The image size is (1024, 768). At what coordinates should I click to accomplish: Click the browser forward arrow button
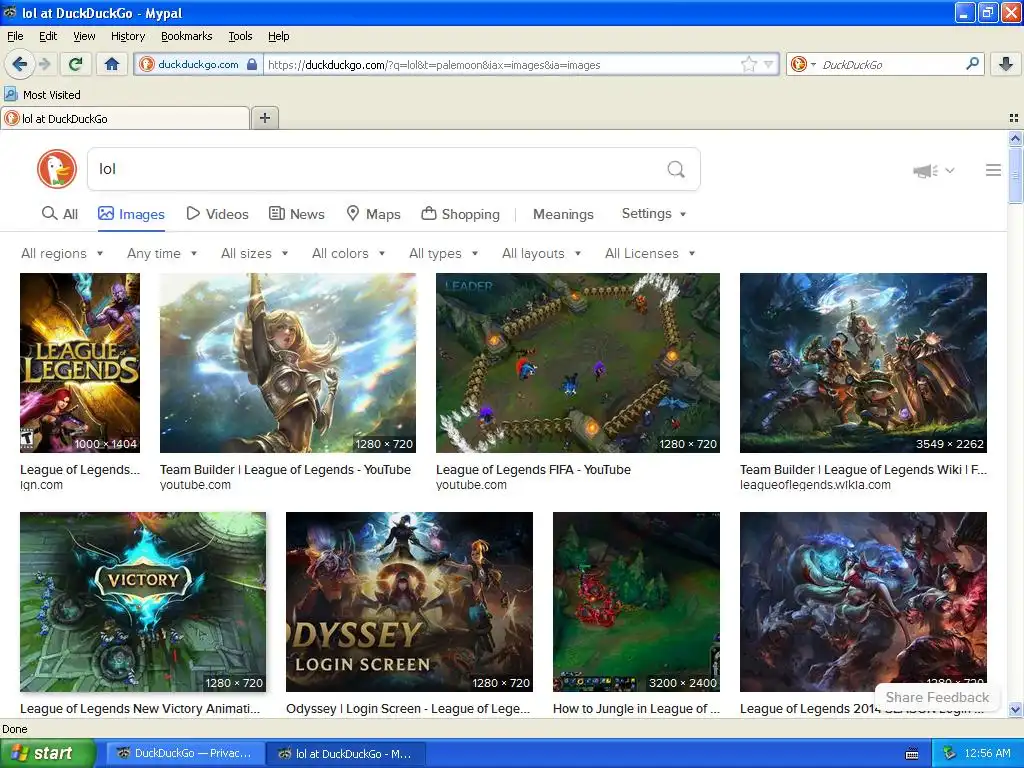(x=44, y=64)
